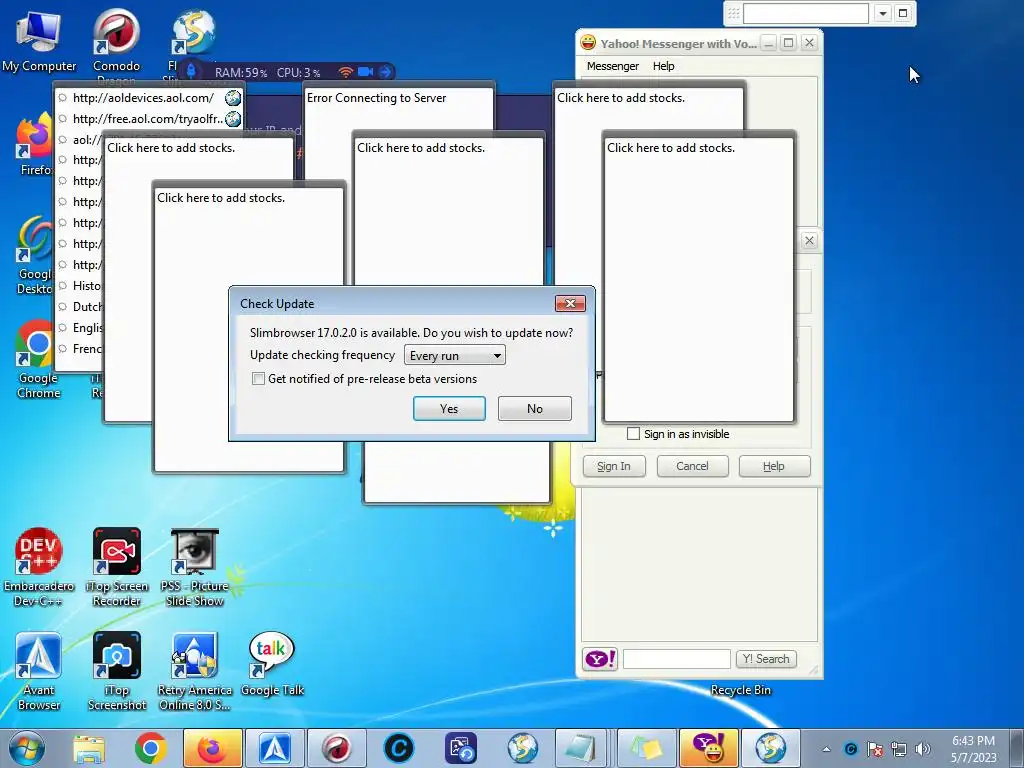Image resolution: width=1024 pixels, height=768 pixels.
Task: Open the sticky notes taskbar icon
Action: tap(647, 748)
